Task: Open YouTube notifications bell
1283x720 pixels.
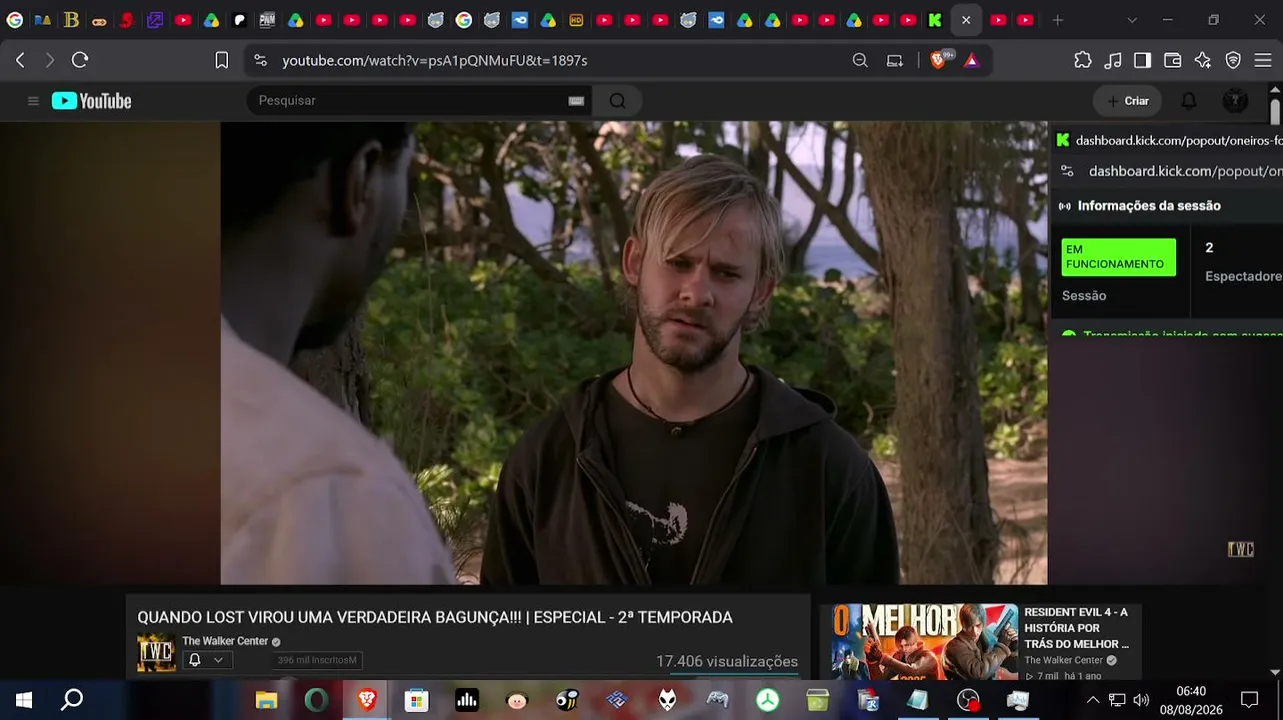Action: [1189, 101]
